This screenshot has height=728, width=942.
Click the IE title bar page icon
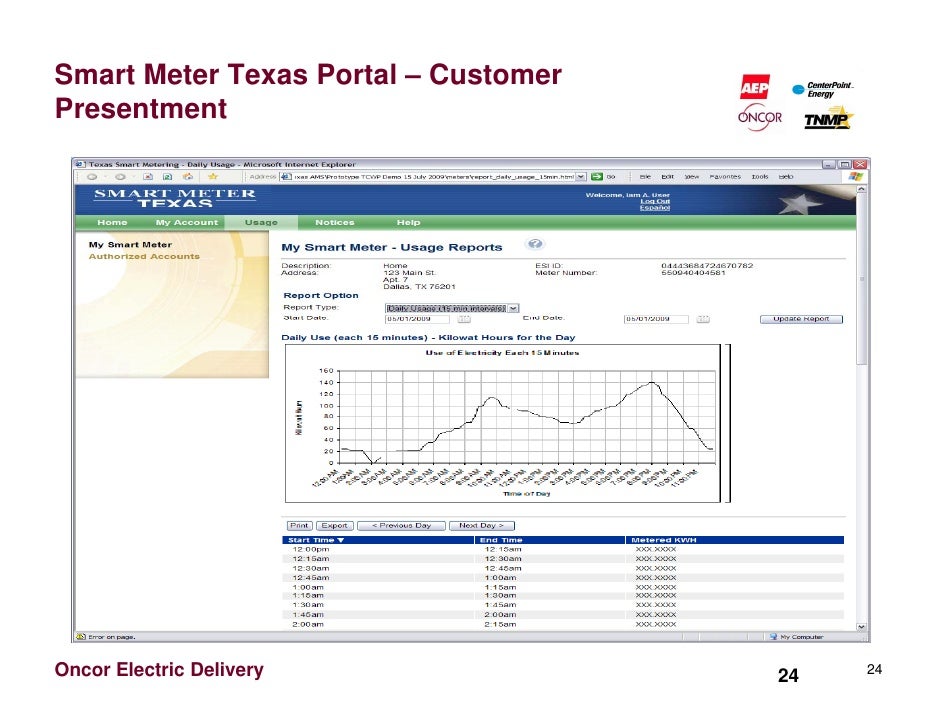click(81, 164)
